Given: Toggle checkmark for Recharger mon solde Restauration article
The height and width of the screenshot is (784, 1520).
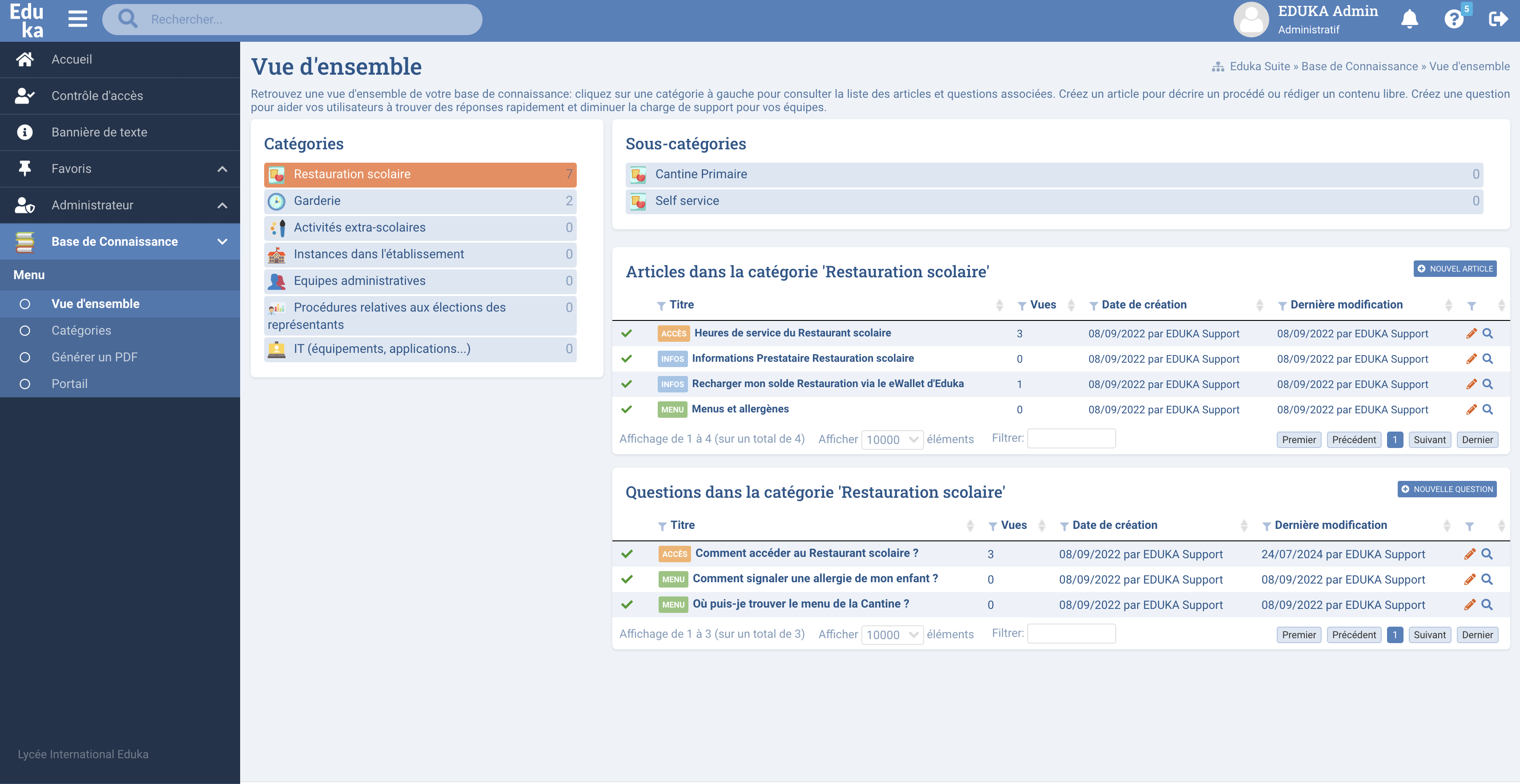Looking at the screenshot, I should [x=627, y=384].
